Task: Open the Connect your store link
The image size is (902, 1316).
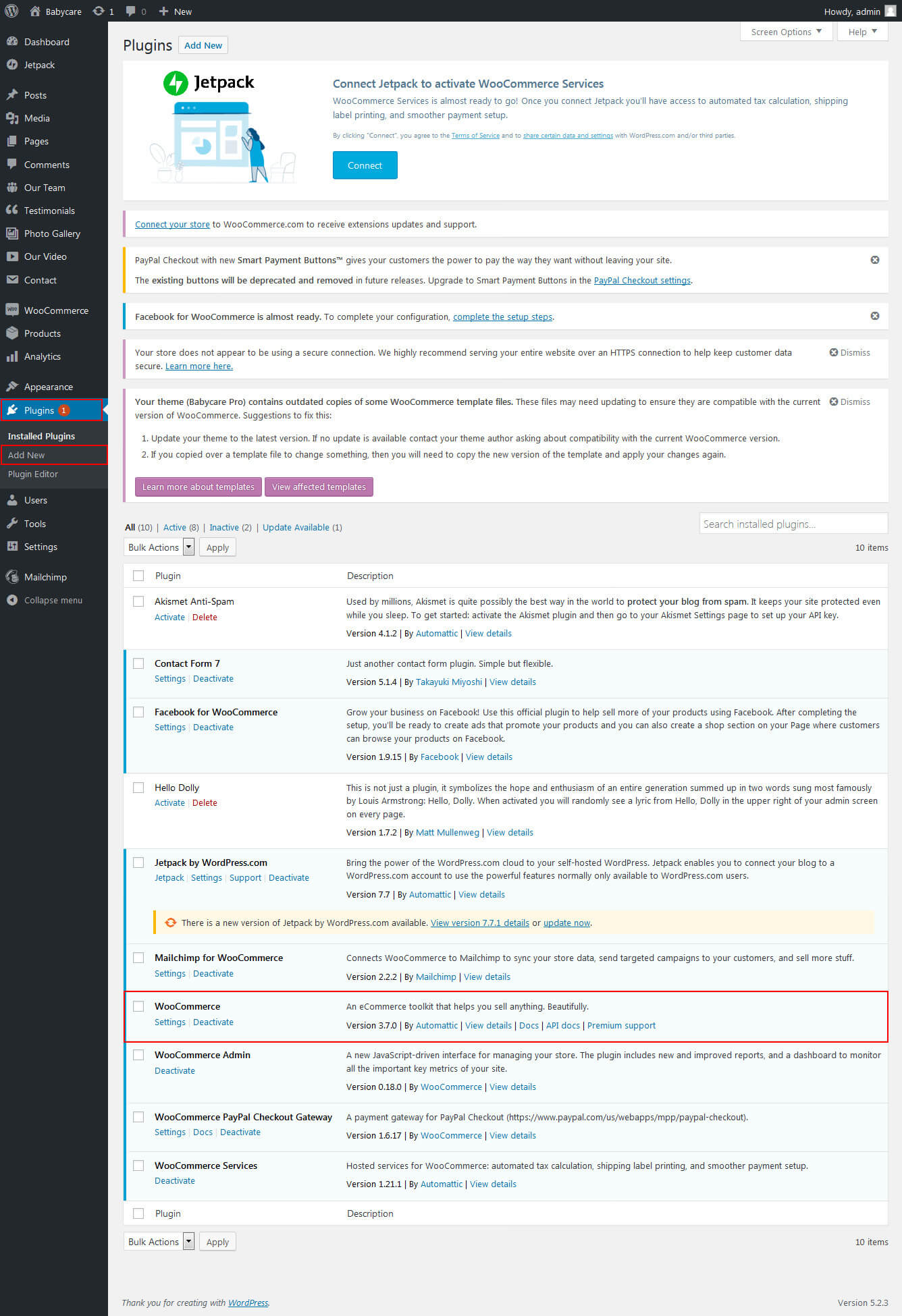Action: tap(172, 224)
